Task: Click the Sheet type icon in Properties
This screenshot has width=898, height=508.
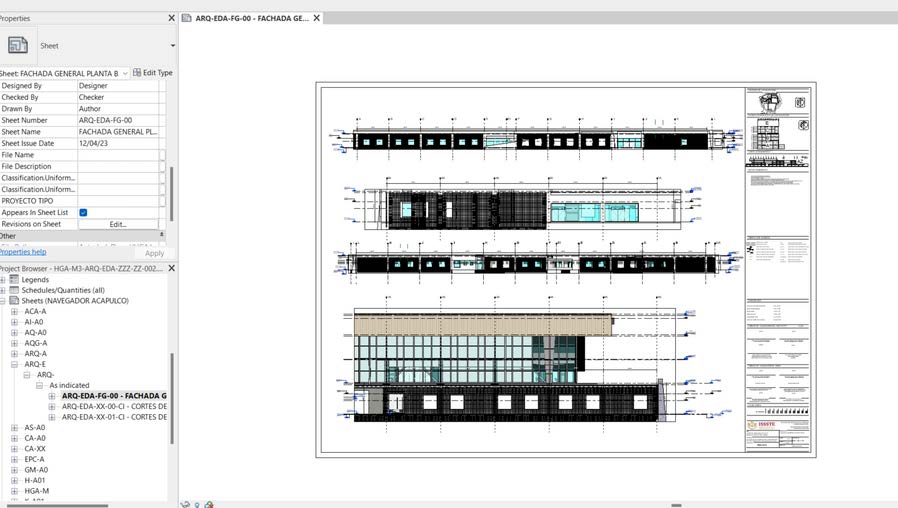Action: (x=18, y=45)
